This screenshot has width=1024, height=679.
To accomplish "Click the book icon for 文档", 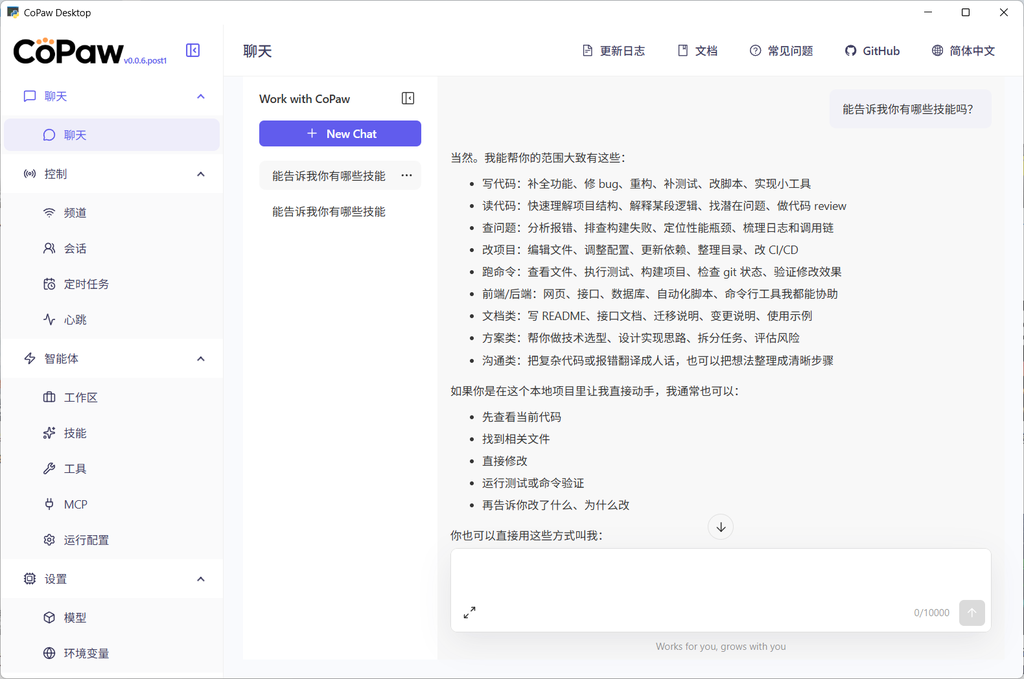I will click(x=682, y=51).
